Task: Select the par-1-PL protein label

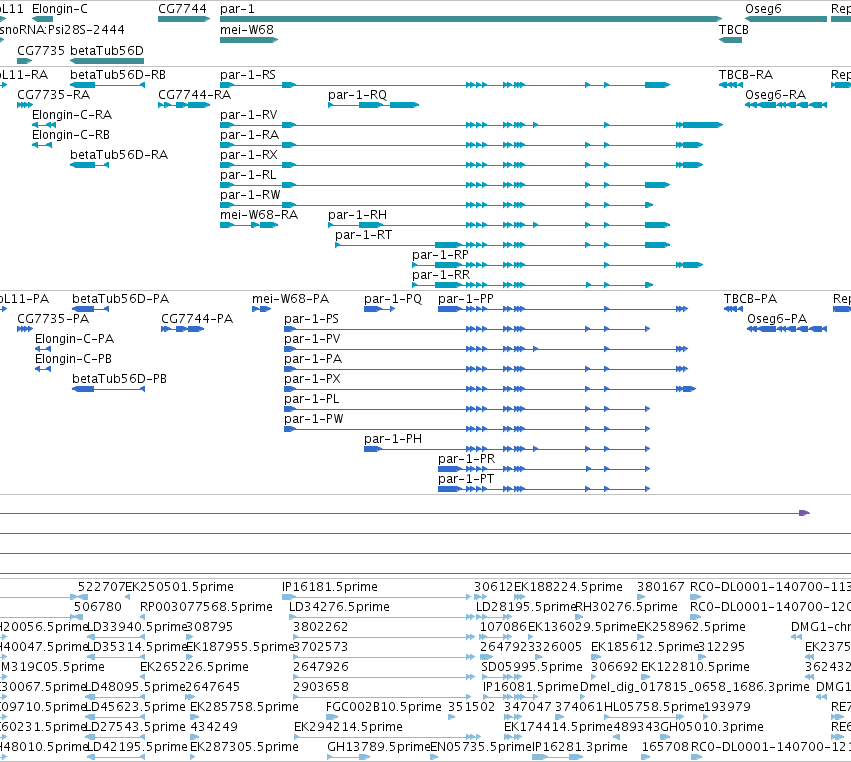Action: click(x=312, y=399)
